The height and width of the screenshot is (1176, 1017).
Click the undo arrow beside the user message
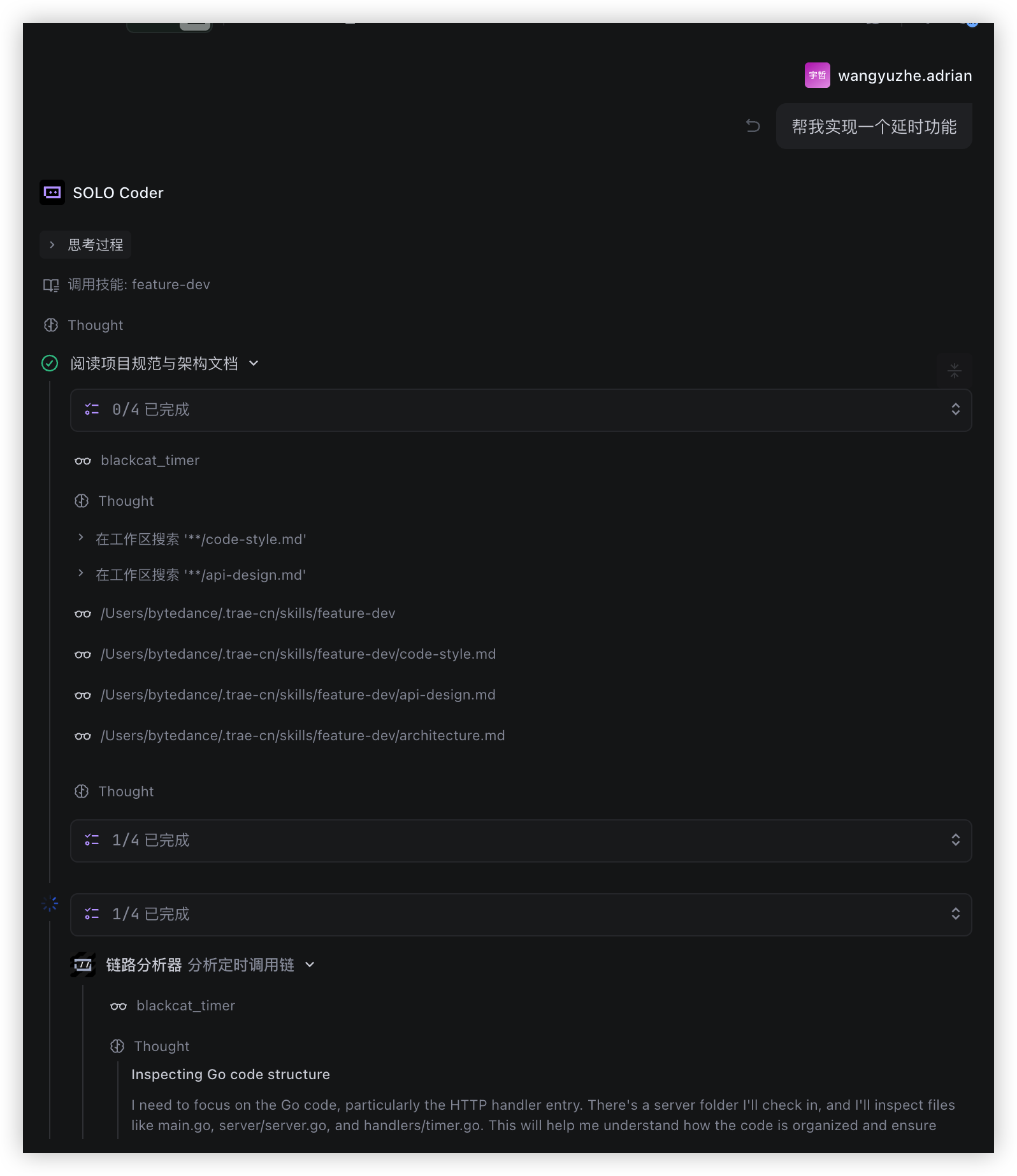(x=753, y=126)
